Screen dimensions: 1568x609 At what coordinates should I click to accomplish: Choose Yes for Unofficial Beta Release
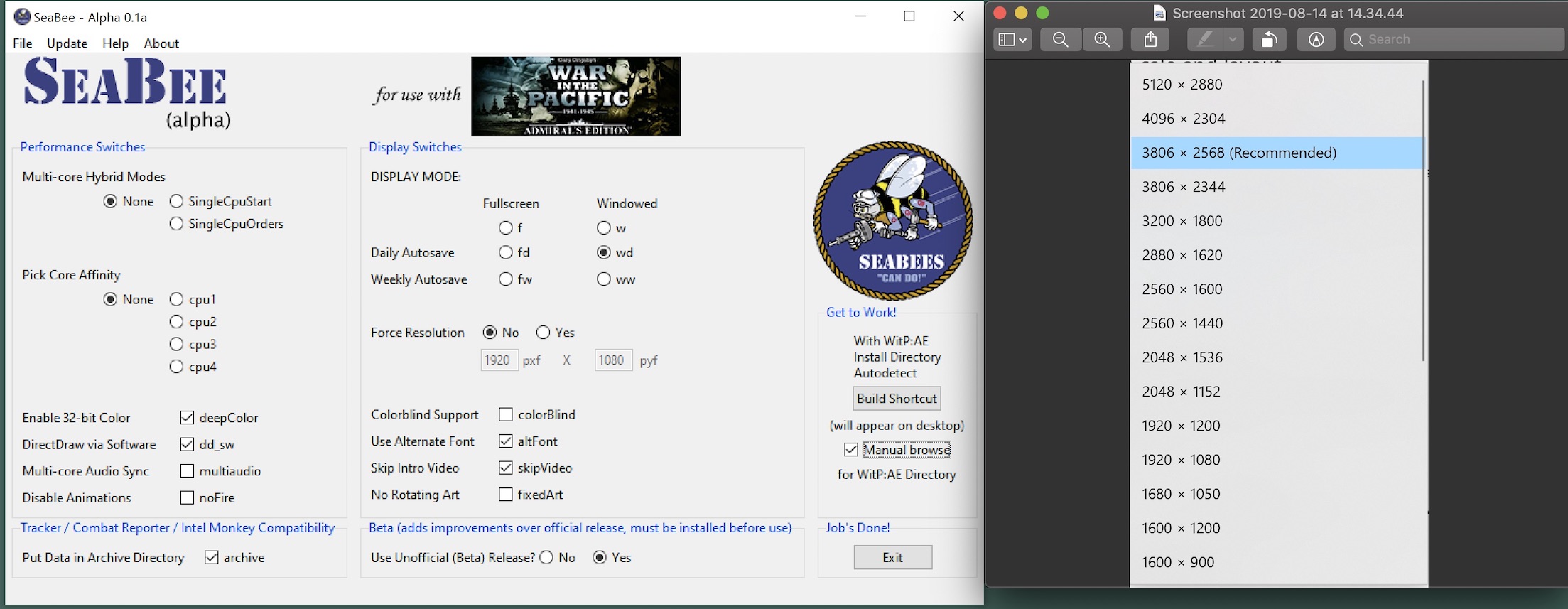click(x=612, y=558)
